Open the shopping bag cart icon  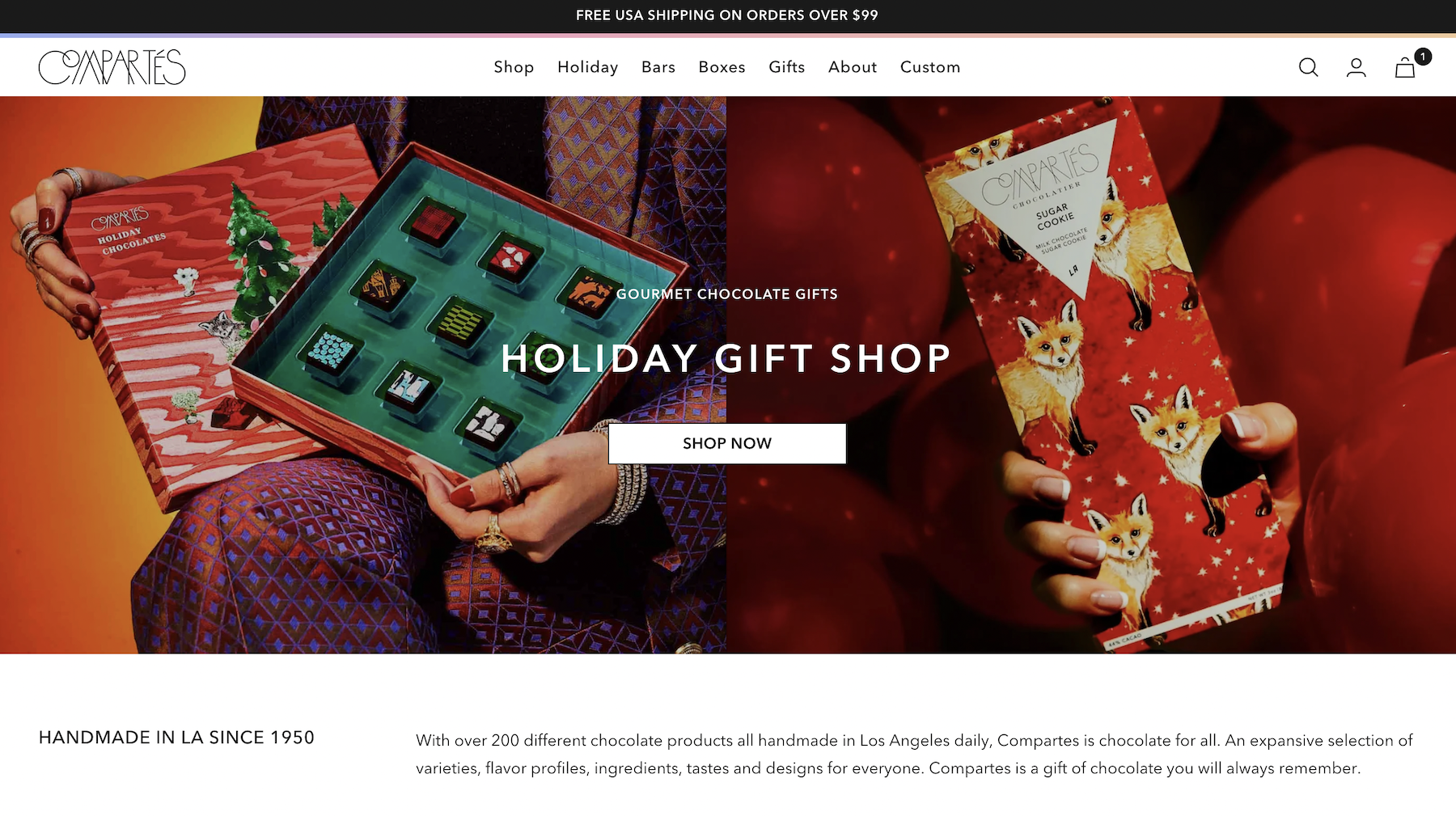coord(1405,68)
